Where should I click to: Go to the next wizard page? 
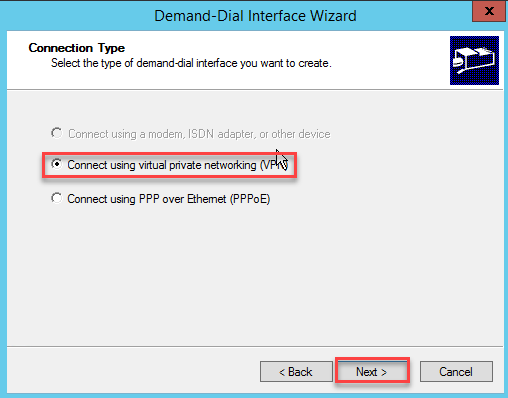pyautogui.click(x=372, y=371)
